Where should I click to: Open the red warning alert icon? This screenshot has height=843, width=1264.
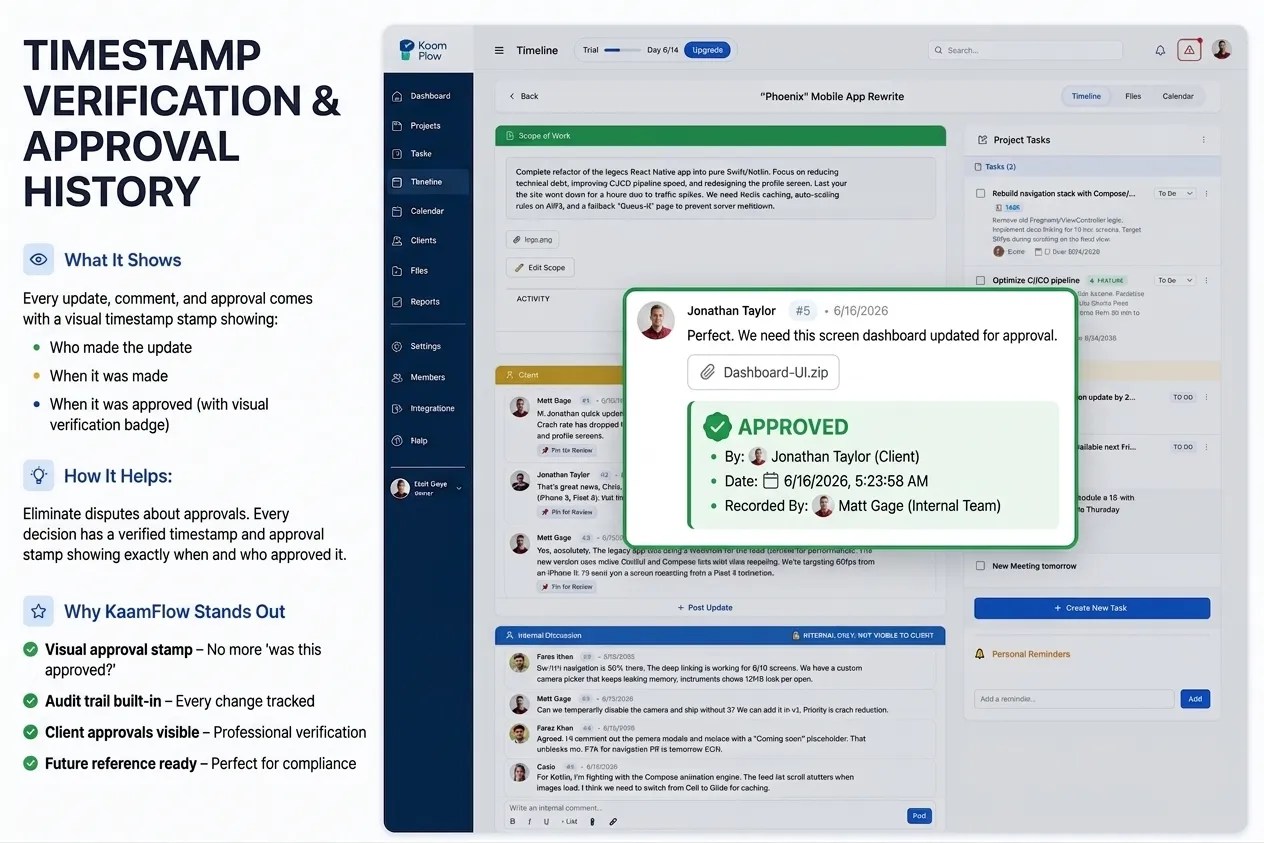pos(1189,50)
